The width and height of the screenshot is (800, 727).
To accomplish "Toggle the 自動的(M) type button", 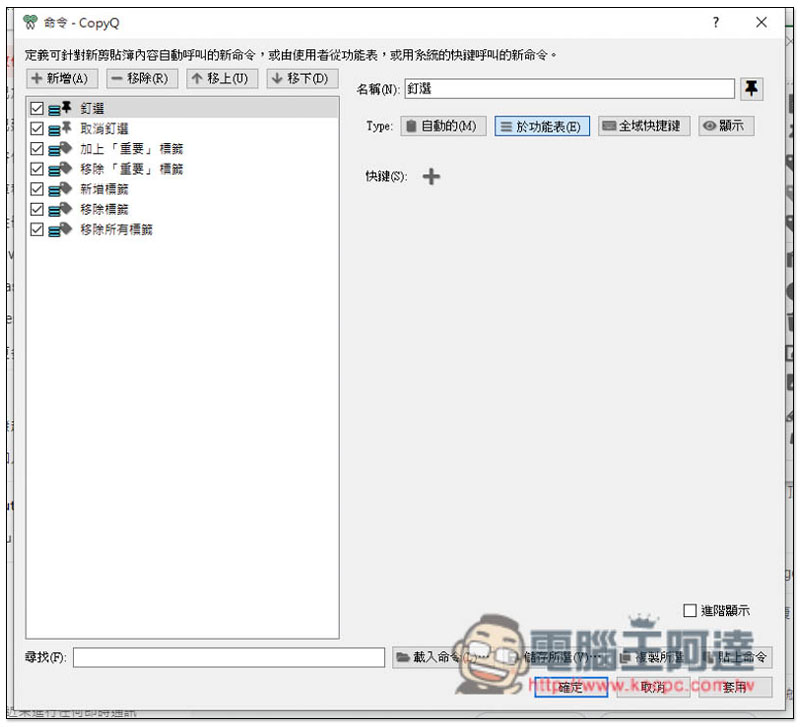I will [443, 126].
